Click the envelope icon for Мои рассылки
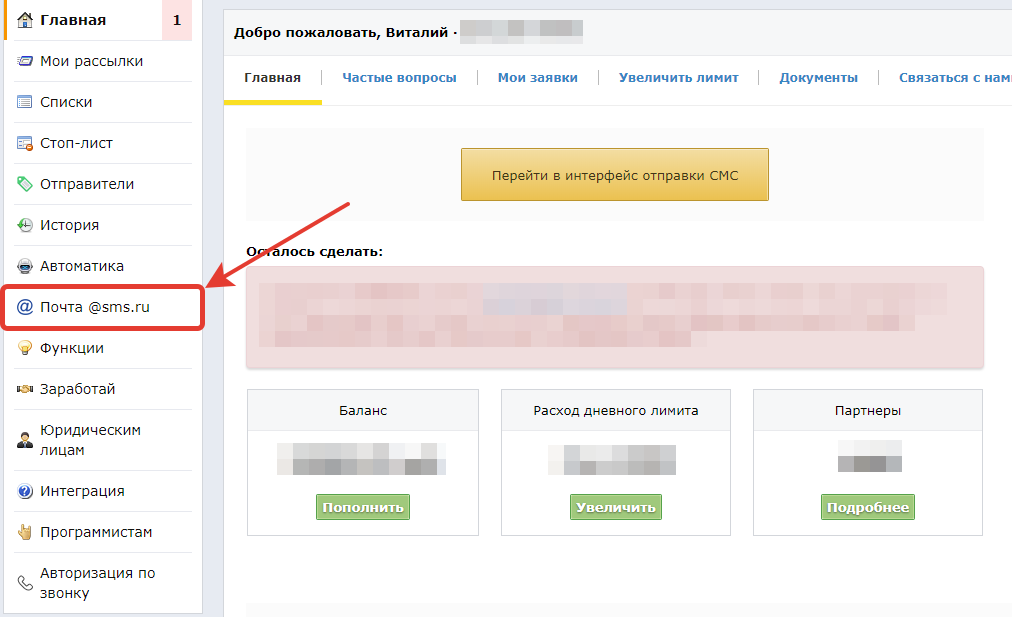This screenshot has width=1012, height=617. (x=25, y=61)
